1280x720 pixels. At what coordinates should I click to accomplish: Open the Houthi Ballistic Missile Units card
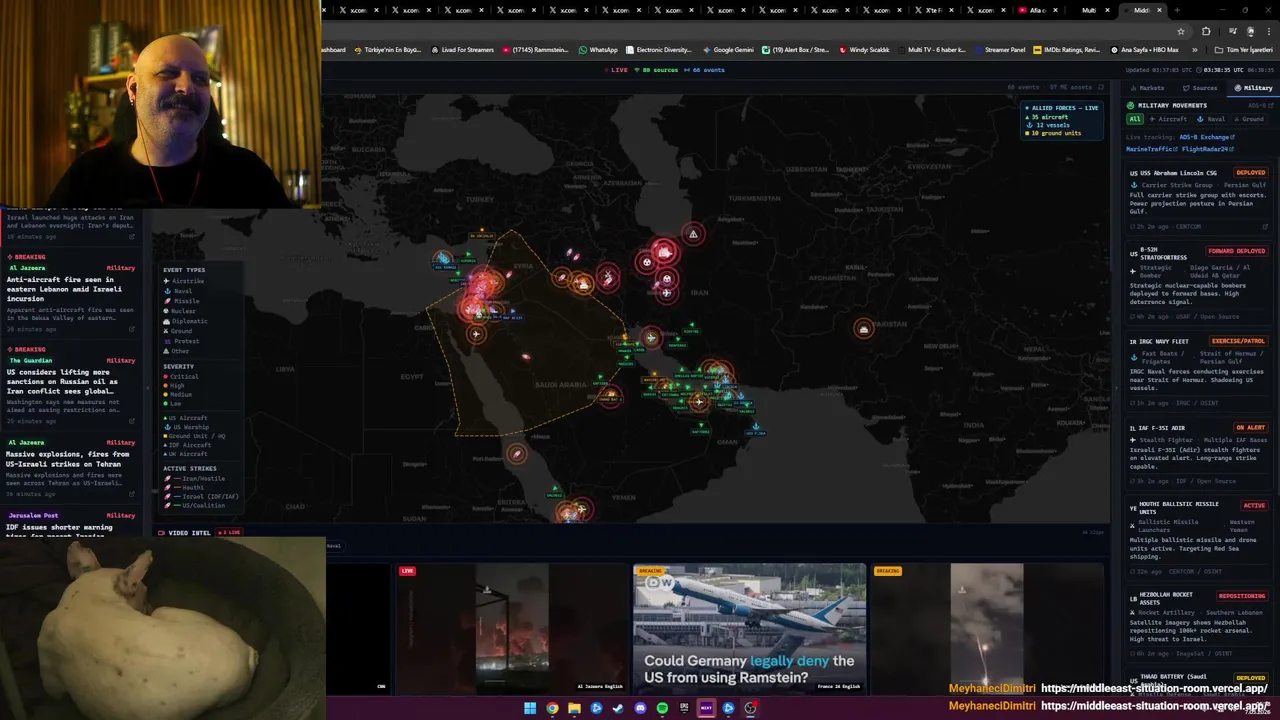coord(1198,538)
